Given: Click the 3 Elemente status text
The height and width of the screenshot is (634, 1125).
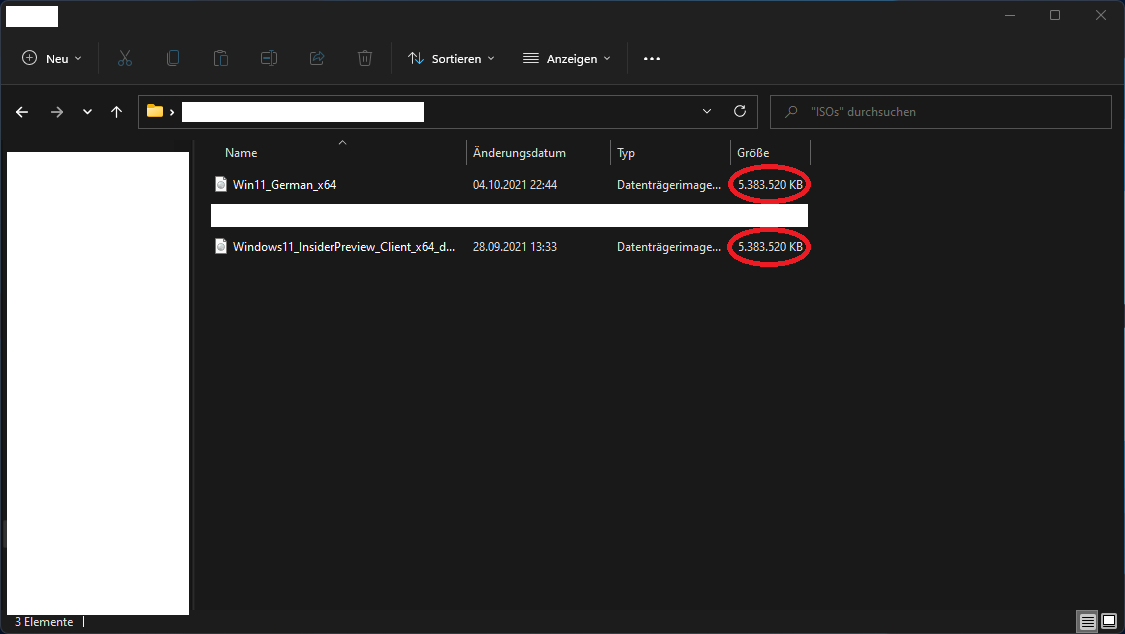Looking at the screenshot, I should [x=44, y=622].
